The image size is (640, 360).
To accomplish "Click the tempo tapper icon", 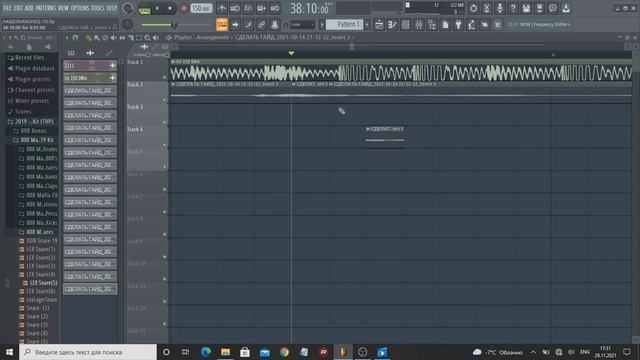I will (471, 24).
